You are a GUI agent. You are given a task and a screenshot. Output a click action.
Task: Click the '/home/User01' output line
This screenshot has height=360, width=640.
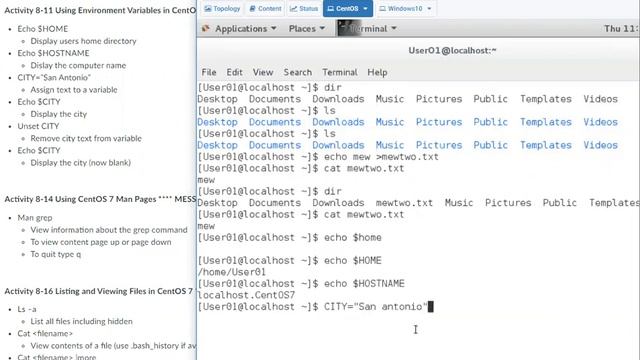232,272
